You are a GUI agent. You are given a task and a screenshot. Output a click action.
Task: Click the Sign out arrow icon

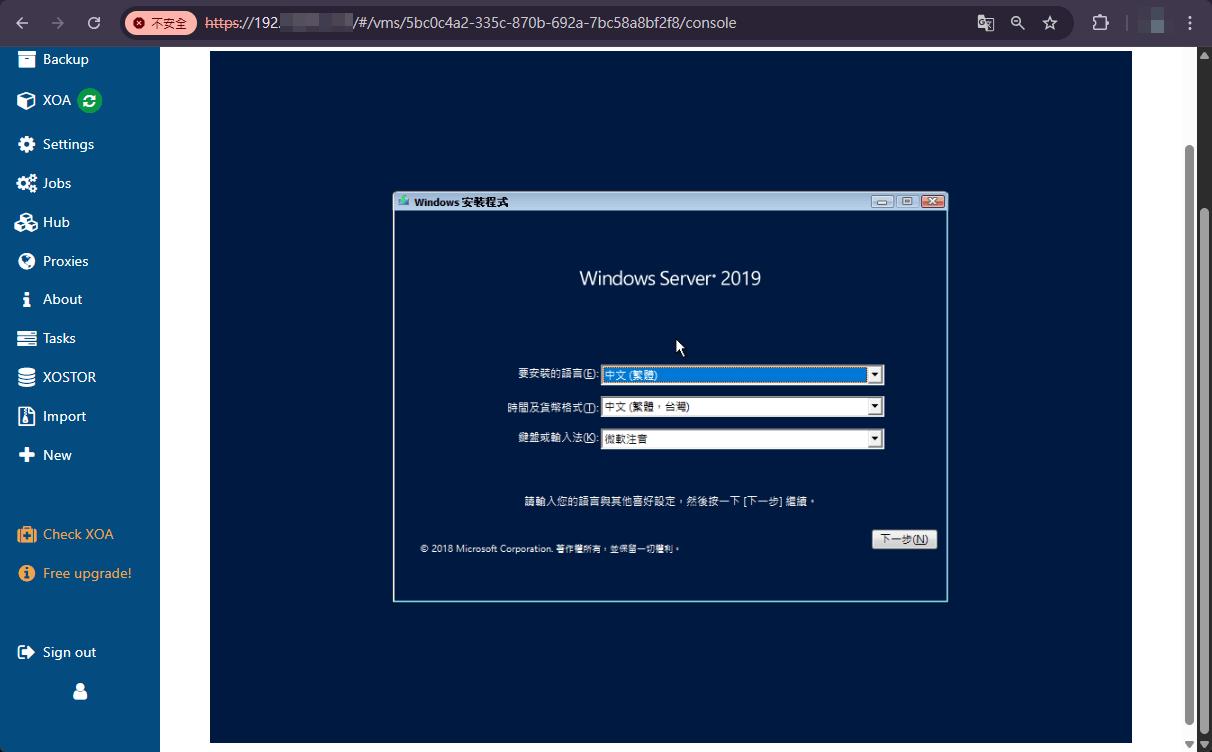coord(26,652)
